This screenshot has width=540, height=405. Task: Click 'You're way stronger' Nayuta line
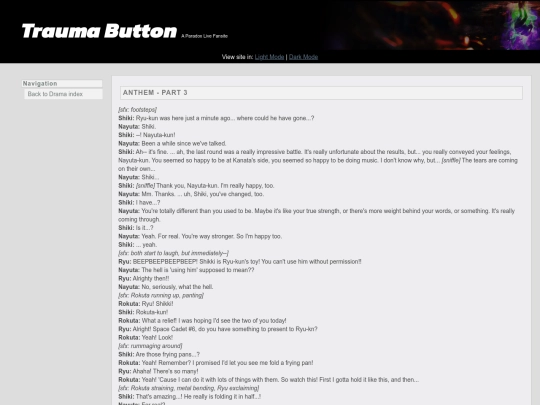coord(200,236)
